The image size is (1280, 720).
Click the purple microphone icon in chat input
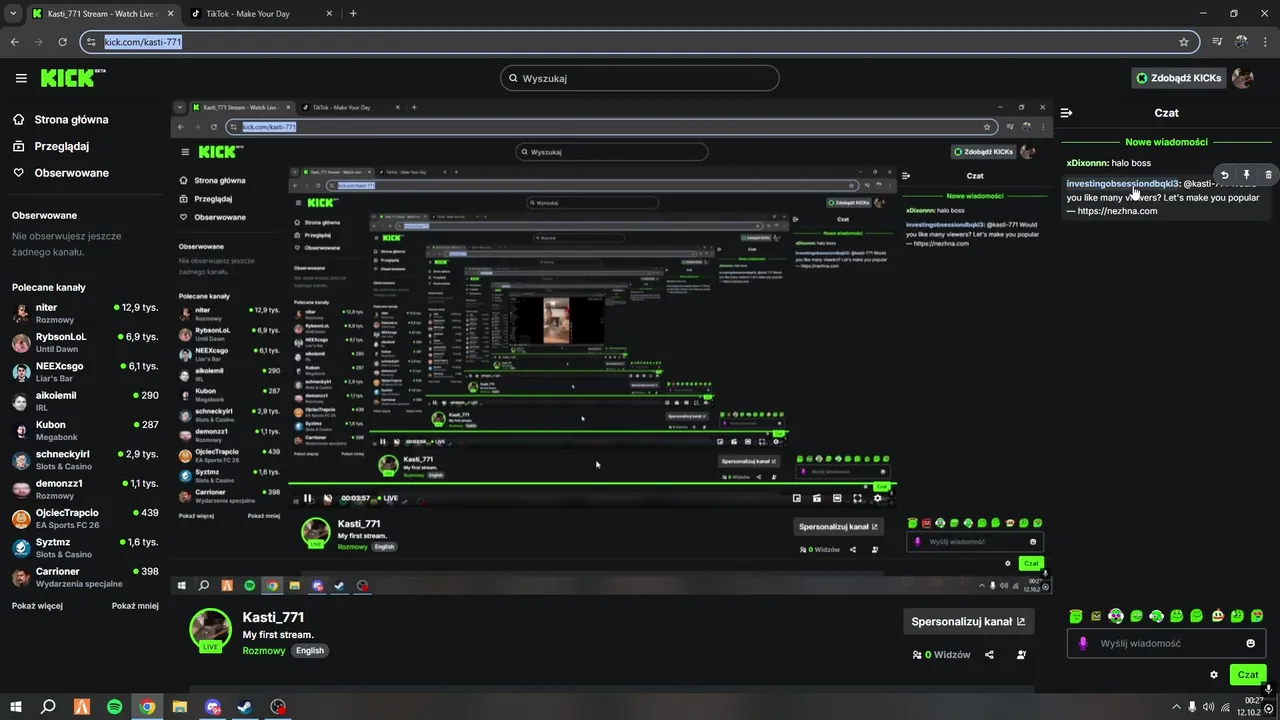(x=1083, y=643)
